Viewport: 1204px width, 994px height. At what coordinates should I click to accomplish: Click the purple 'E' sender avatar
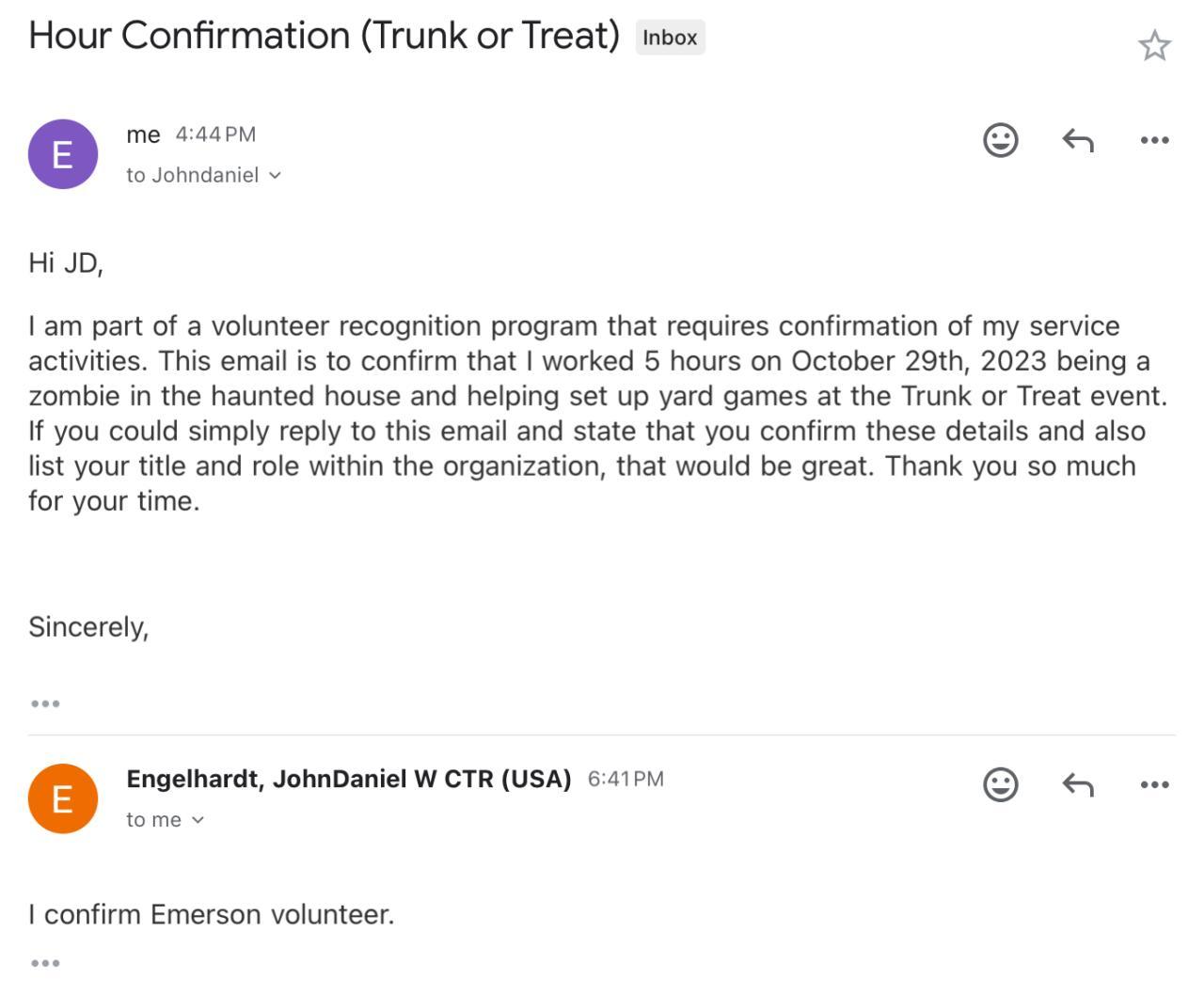[63, 154]
